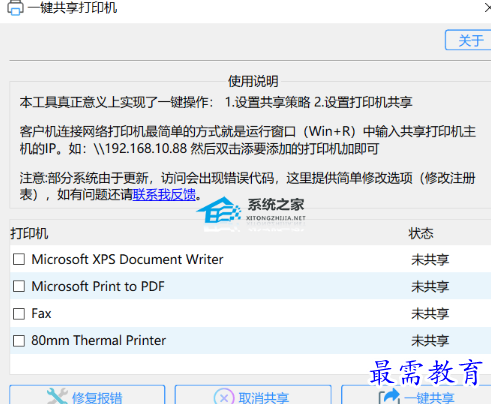Follow the 联系我反馈 feedback link
Image resolution: width=491 pixels, height=404 pixels.
click(x=164, y=194)
